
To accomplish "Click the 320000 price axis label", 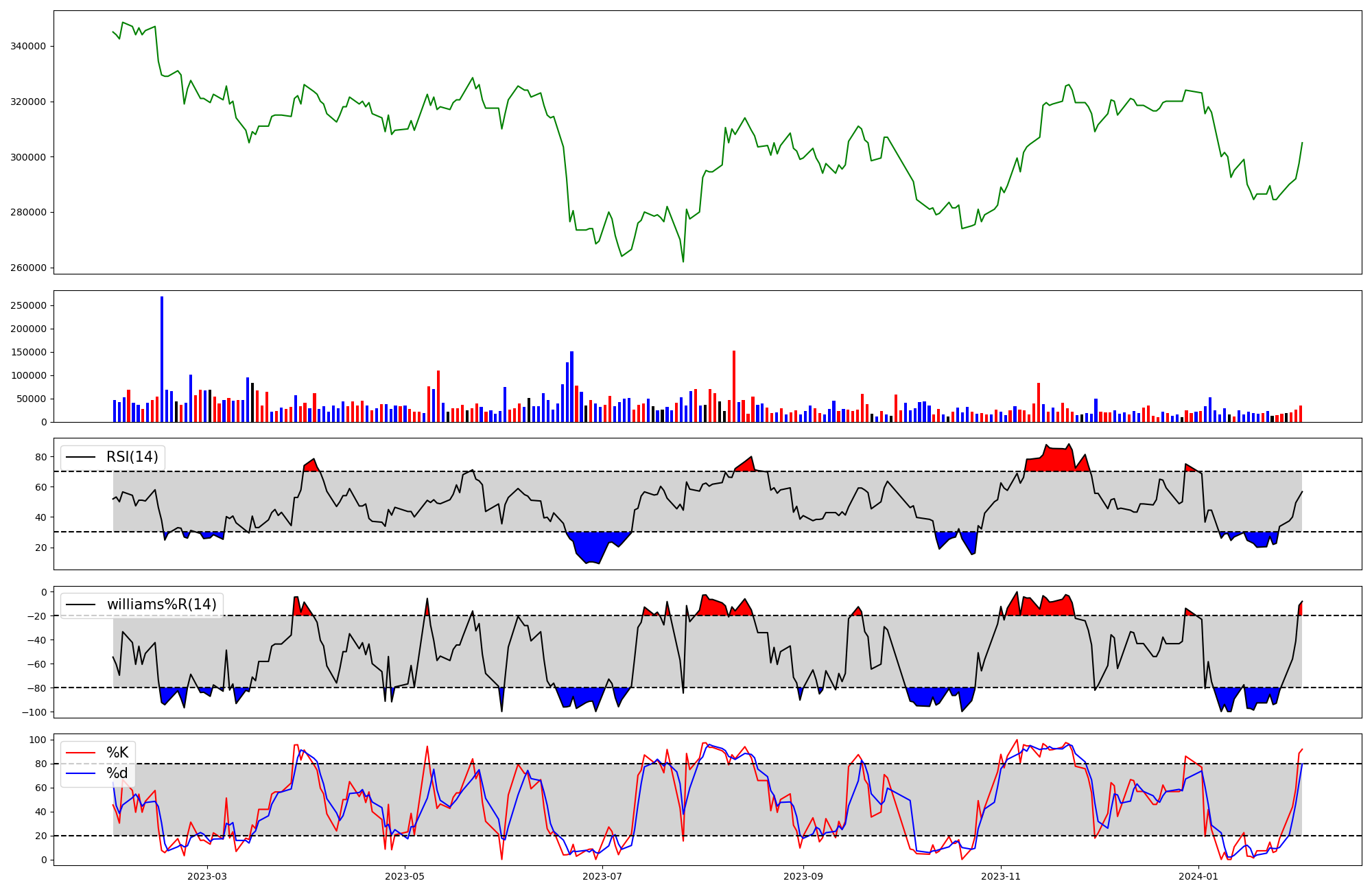I will (x=28, y=102).
